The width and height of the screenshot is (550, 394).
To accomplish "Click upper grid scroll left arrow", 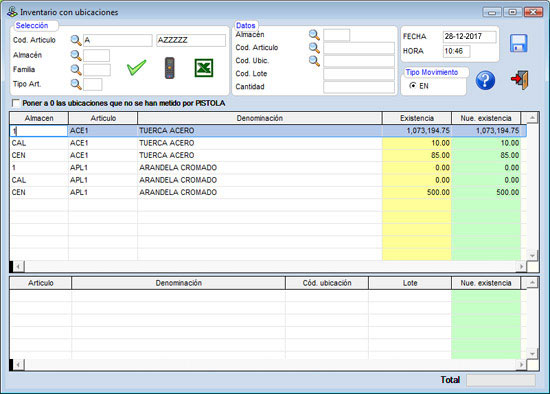I will click(18, 267).
